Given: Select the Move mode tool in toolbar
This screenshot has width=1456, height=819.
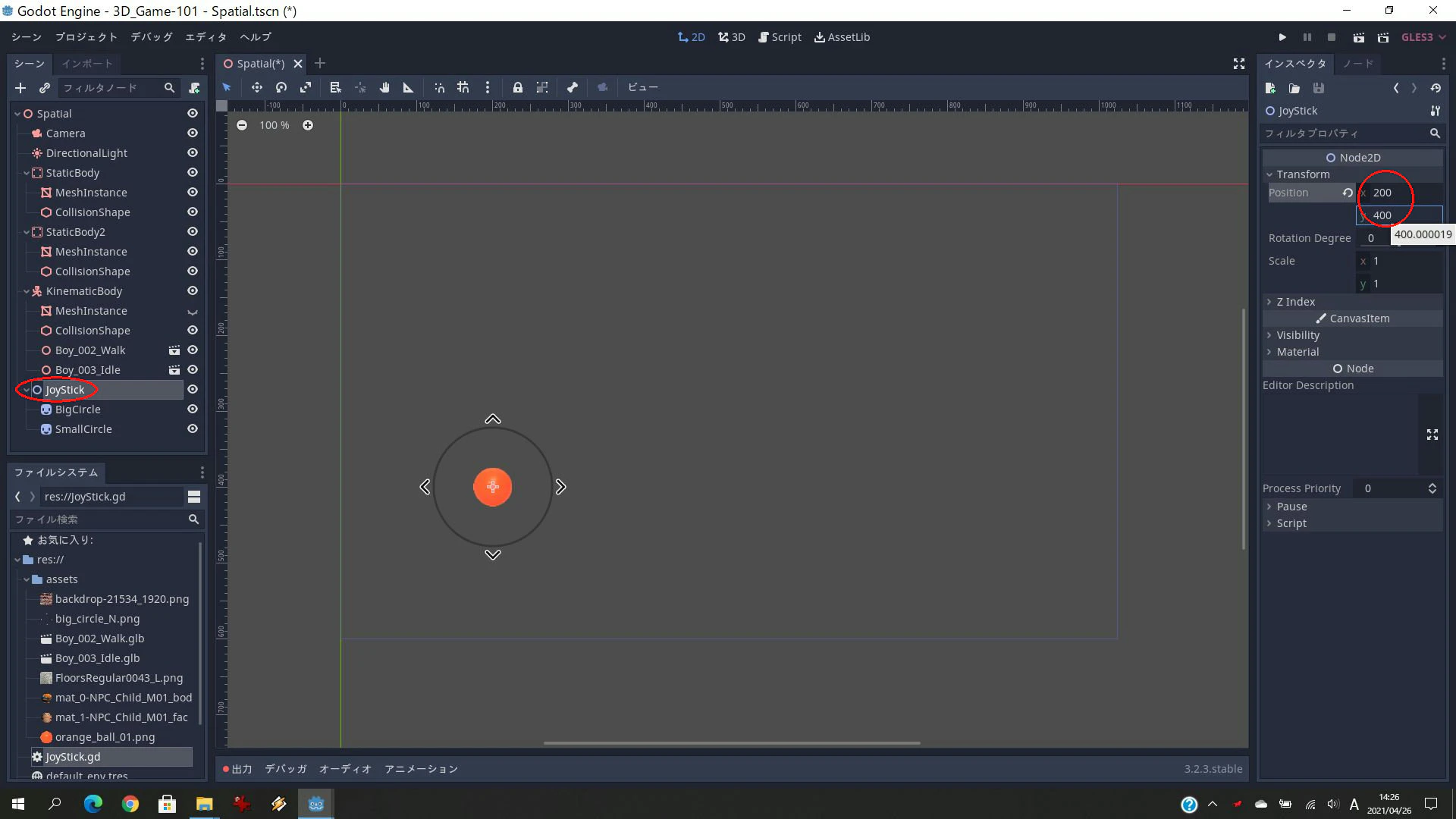Looking at the screenshot, I should [x=257, y=87].
